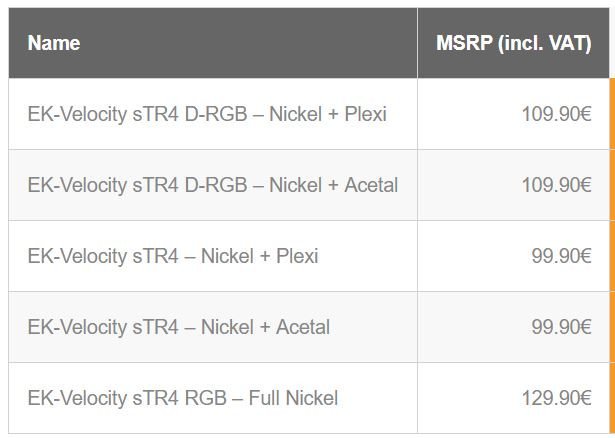Click the word "Plexi" in the first row
Screen dimensions: 615x438
[365, 114]
